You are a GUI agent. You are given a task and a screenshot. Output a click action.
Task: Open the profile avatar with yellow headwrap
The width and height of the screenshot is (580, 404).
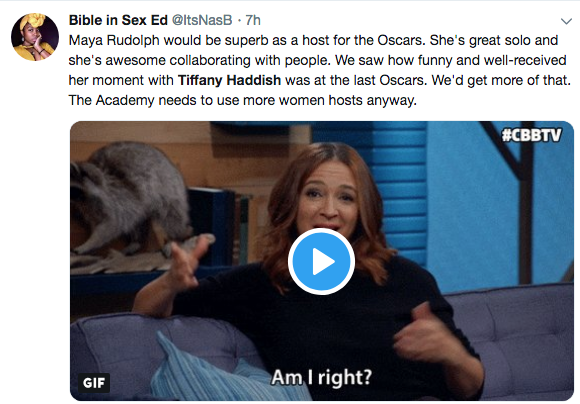35,37
